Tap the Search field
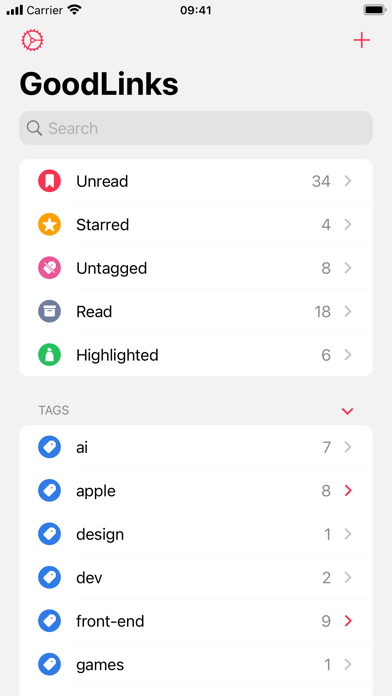392x696 pixels. coord(196,128)
